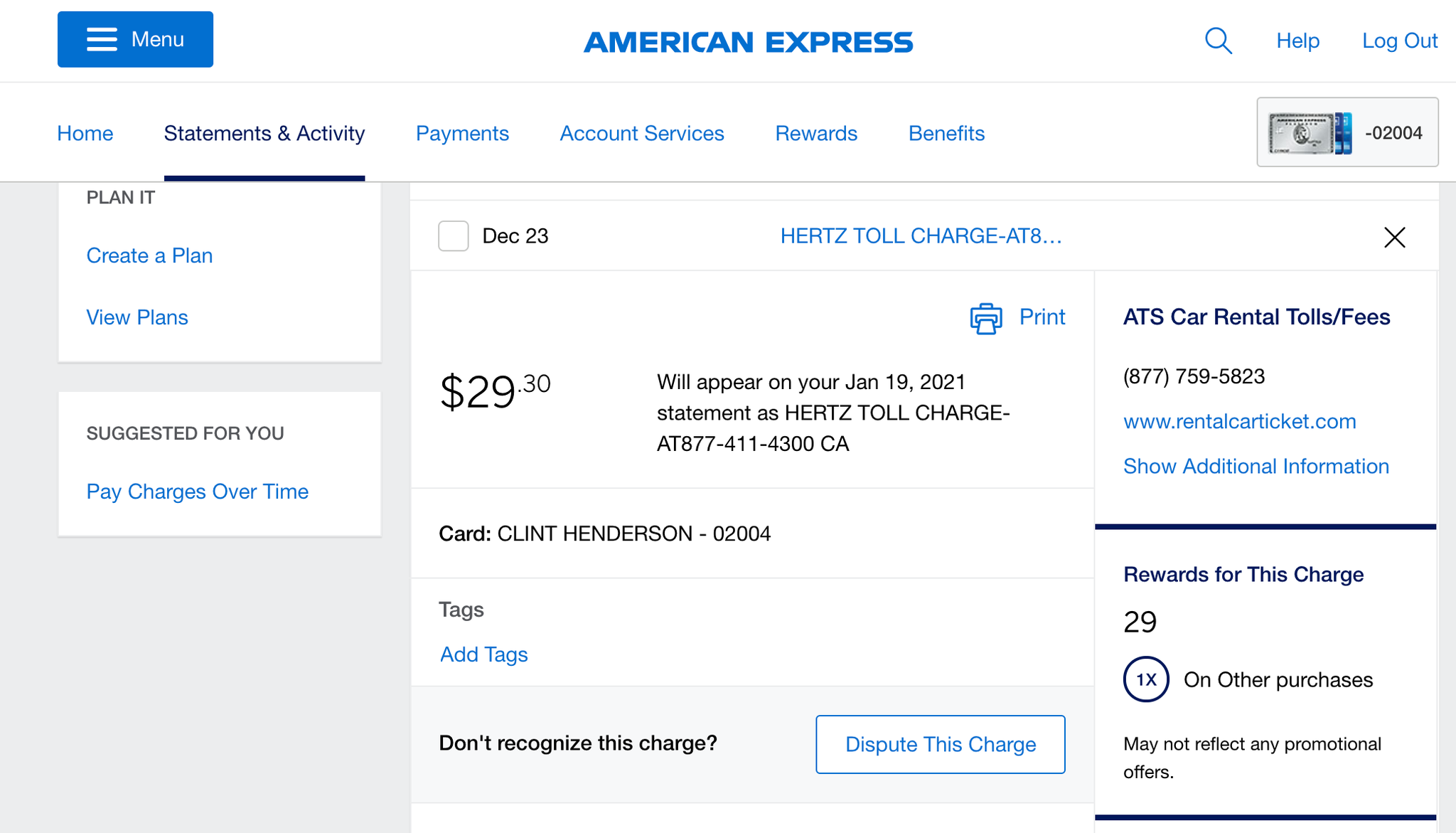This screenshot has width=1456, height=833.
Task: Open the Benefits menu item
Action: point(946,133)
